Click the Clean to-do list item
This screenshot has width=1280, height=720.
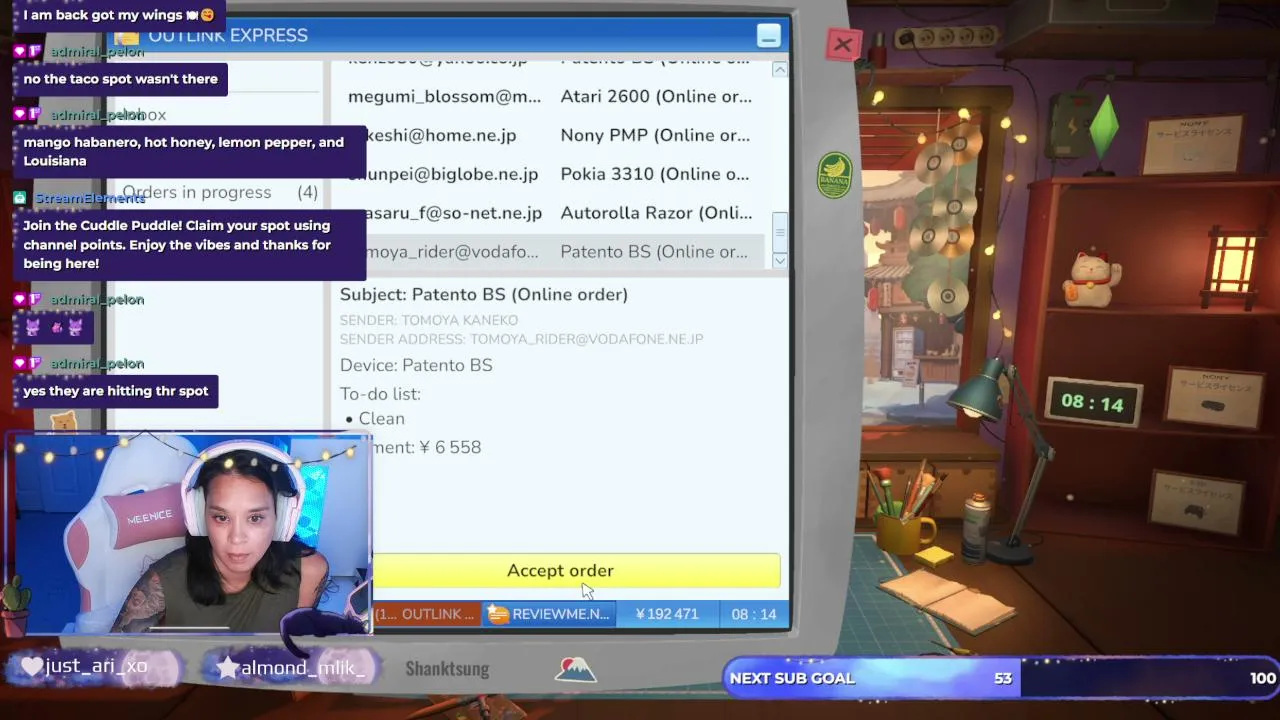point(381,419)
